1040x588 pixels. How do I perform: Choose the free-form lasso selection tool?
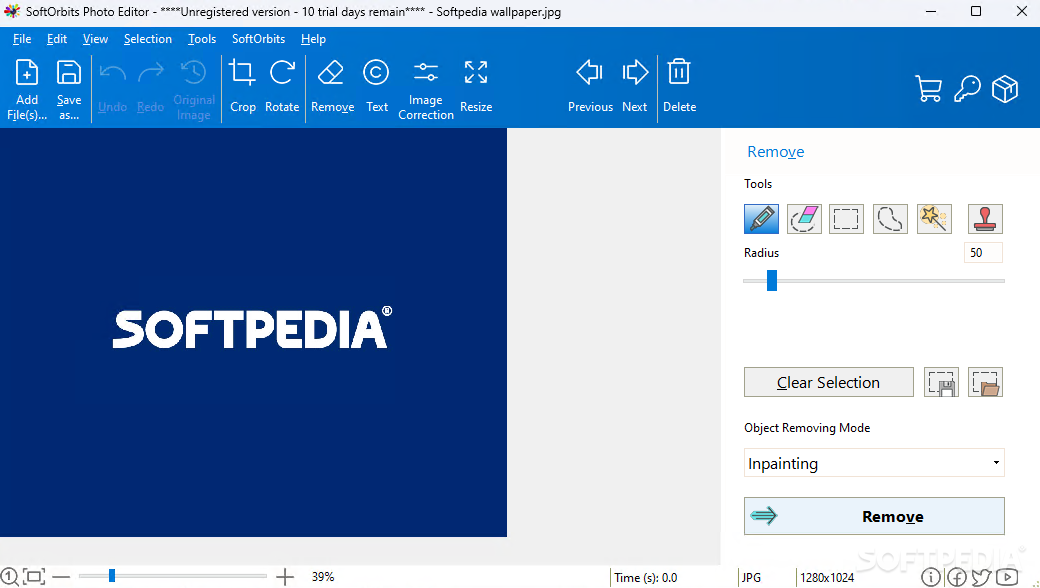point(890,218)
